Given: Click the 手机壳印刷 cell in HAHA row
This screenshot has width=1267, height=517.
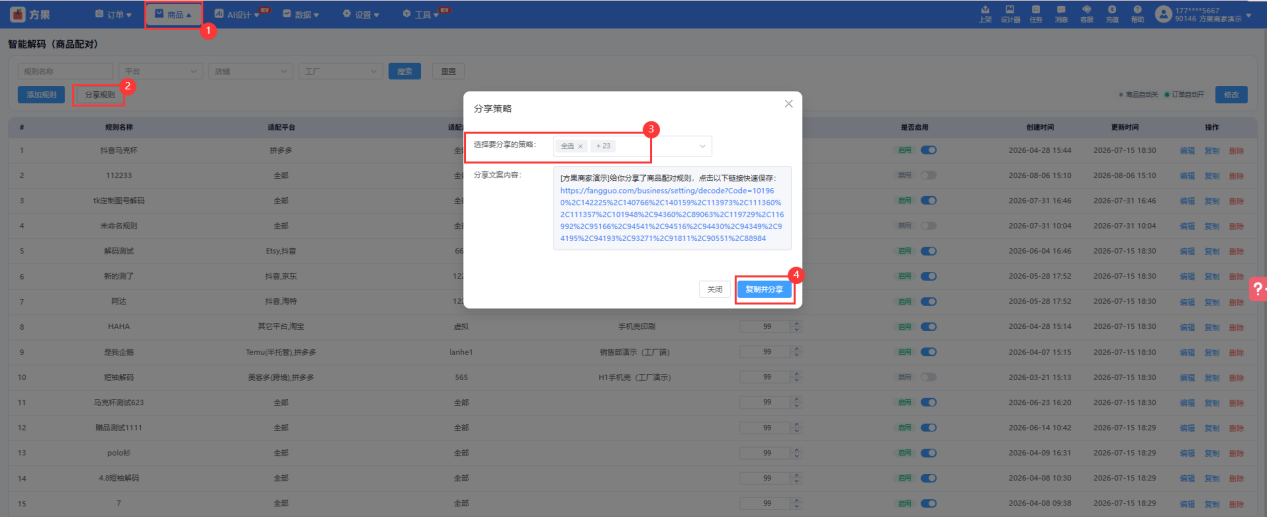Looking at the screenshot, I should coord(635,326).
